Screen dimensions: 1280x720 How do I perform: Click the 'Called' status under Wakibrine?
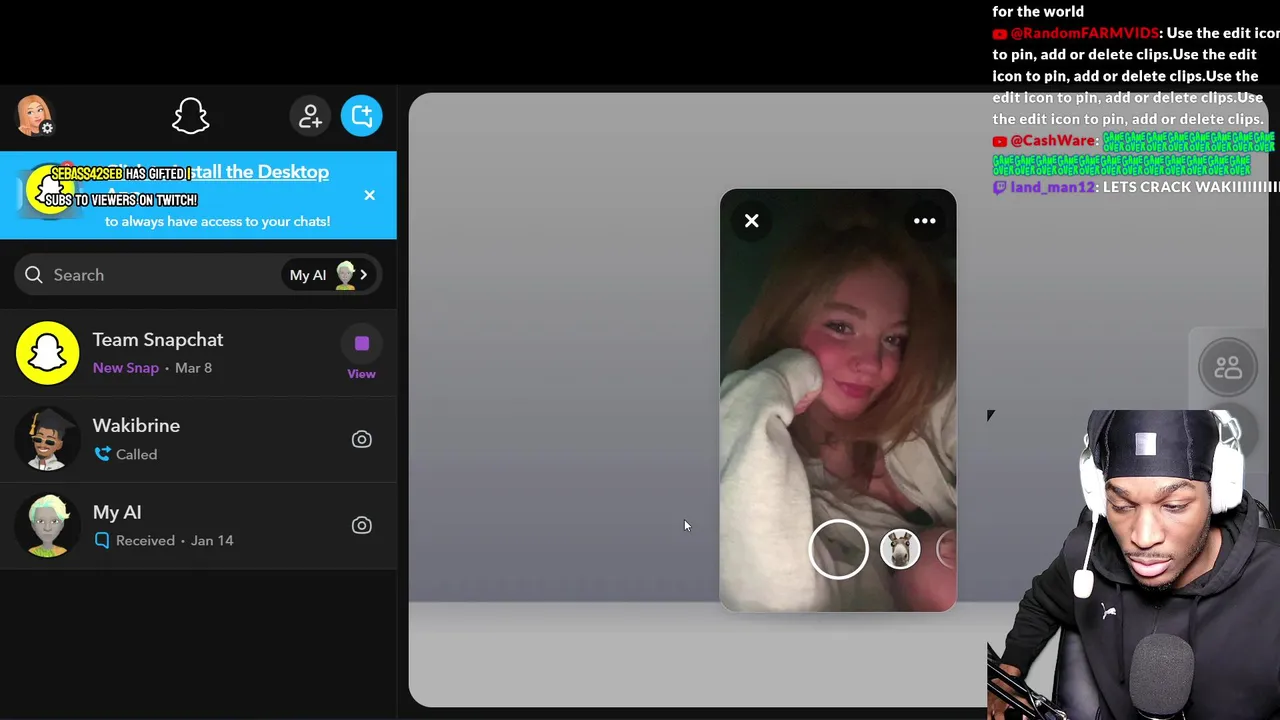(x=136, y=454)
